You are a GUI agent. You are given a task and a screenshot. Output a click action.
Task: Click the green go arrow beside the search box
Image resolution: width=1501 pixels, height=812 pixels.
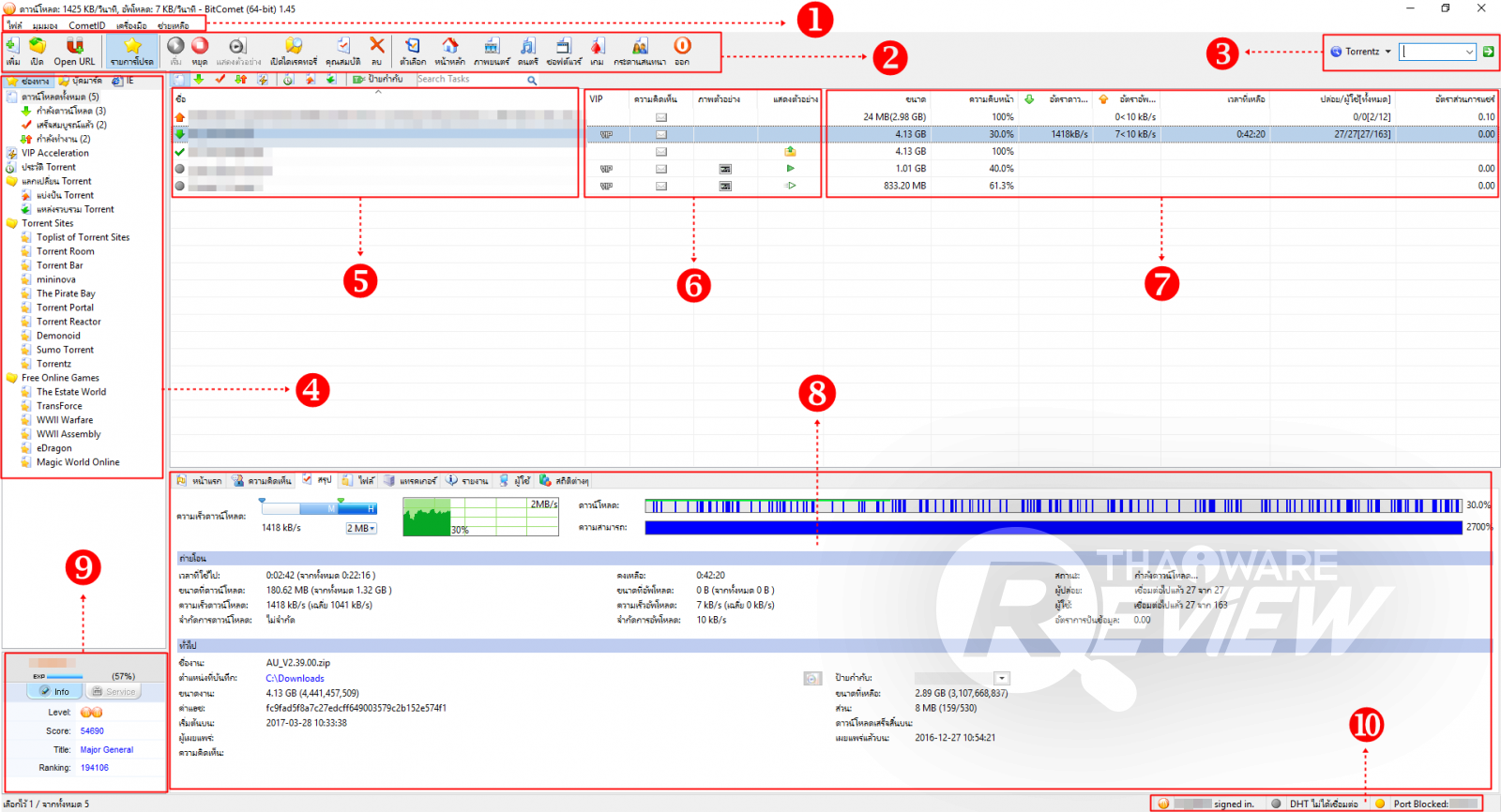(x=1488, y=52)
